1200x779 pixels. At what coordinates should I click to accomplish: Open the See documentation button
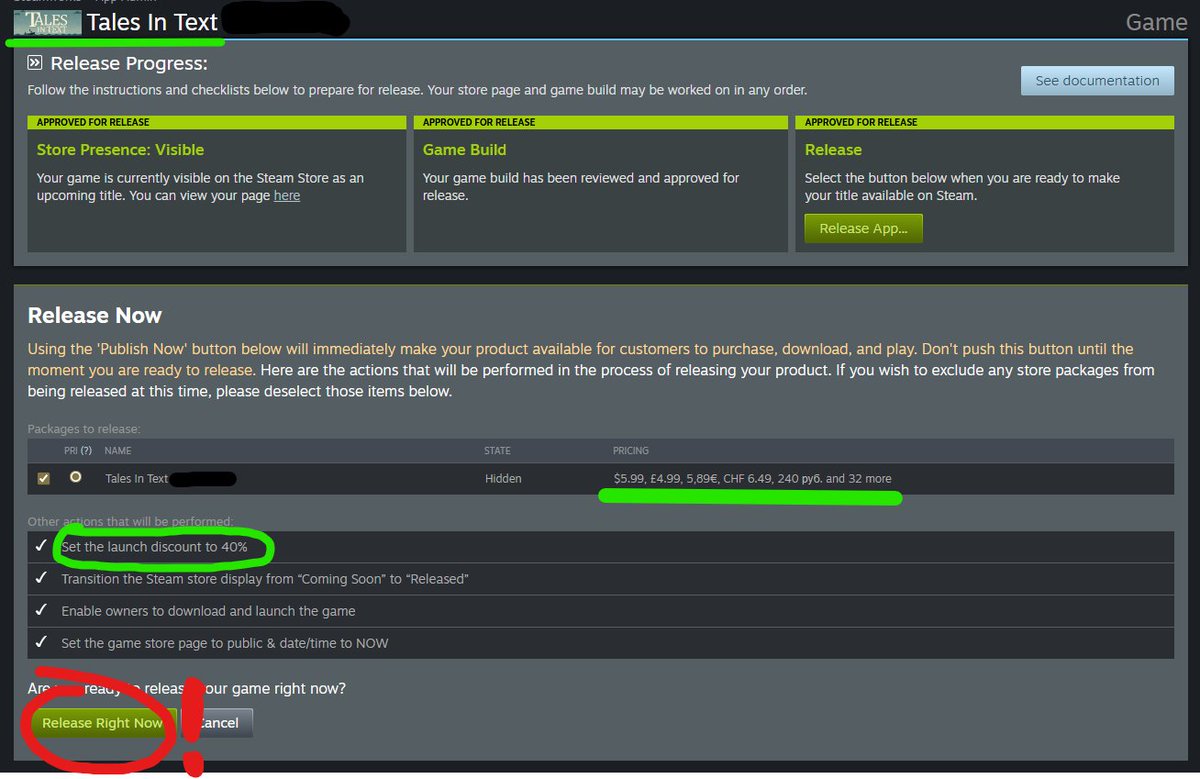pyautogui.click(x=1097, y=81)
